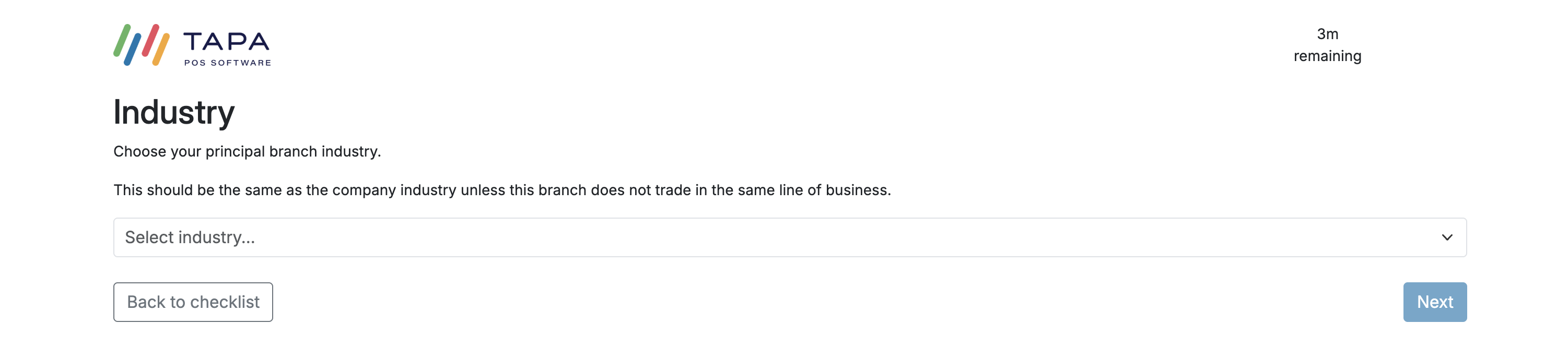Viewport: 1568px width, 359px height.
Task: Click the orange stripe in the logo
Action: coord(161,50)
